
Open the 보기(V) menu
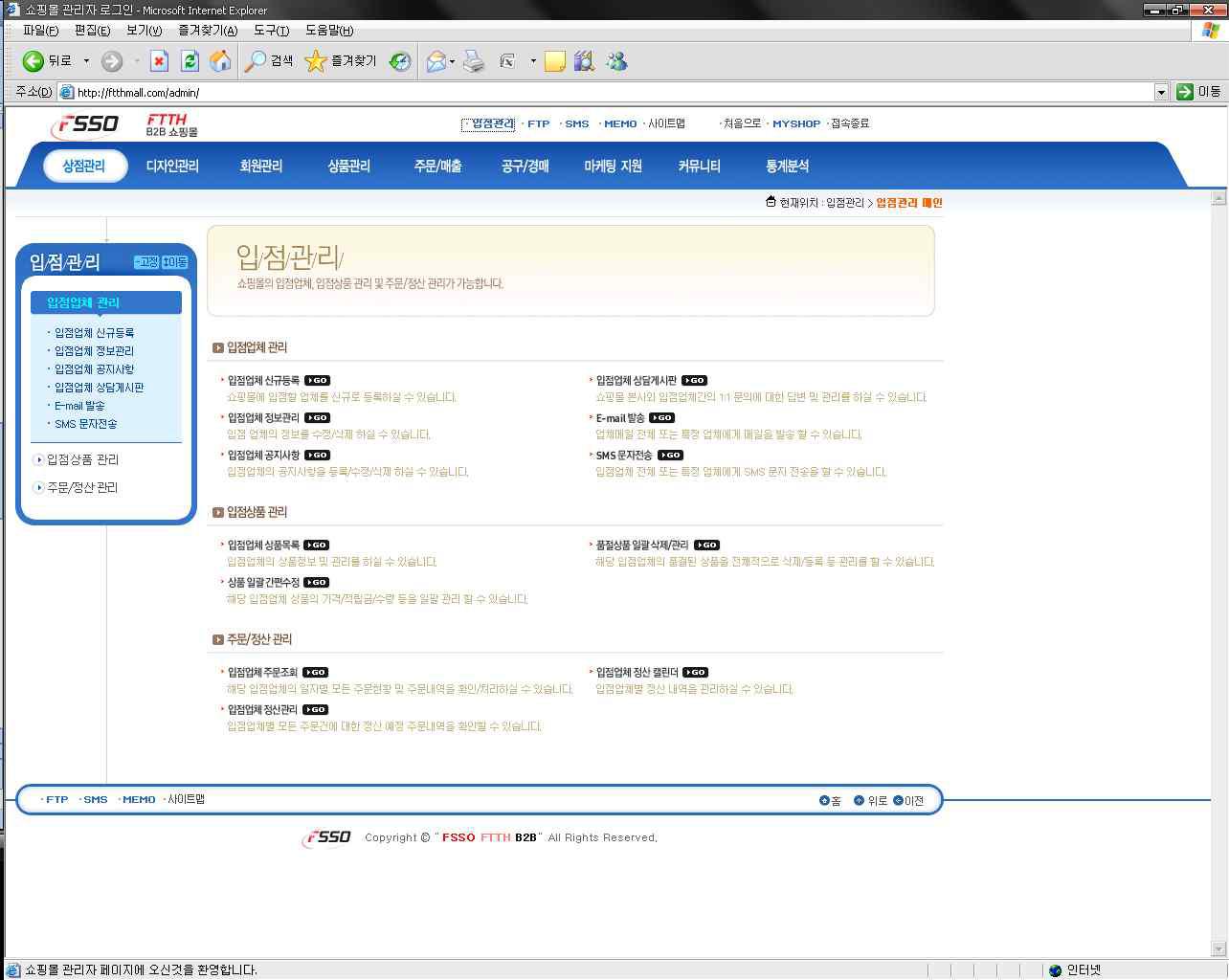(x=144, y=31)
